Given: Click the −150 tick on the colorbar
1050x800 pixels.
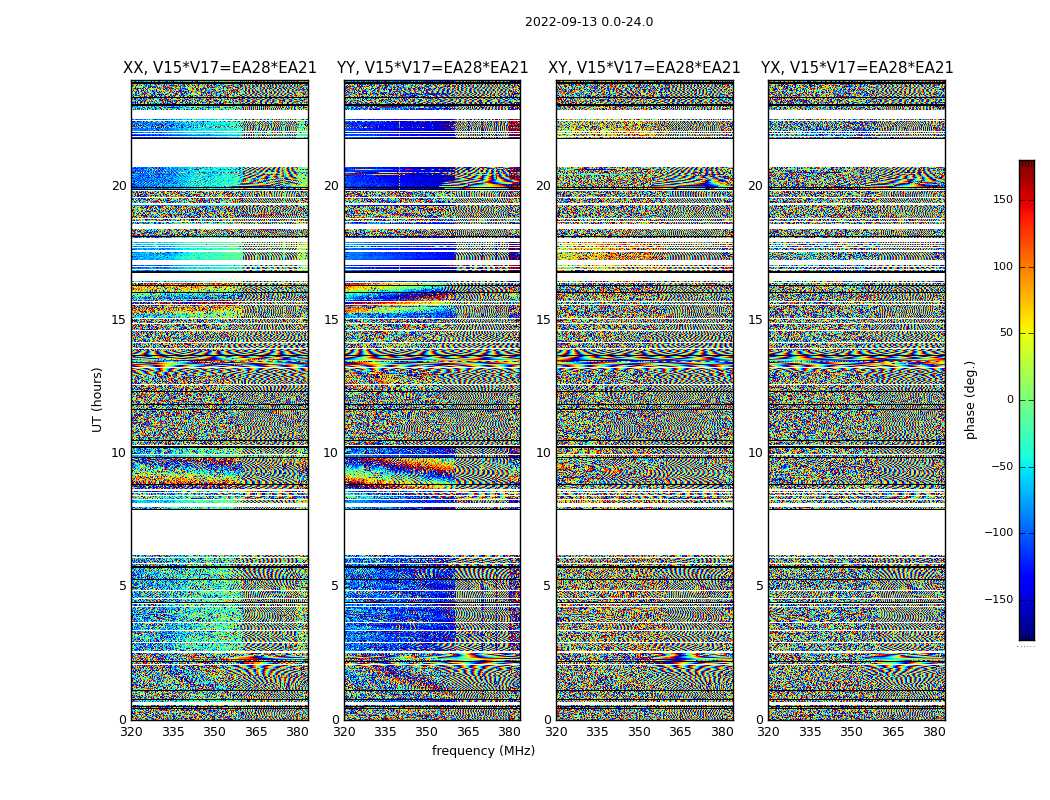Looking at the screenshot, I should (998, 600).
